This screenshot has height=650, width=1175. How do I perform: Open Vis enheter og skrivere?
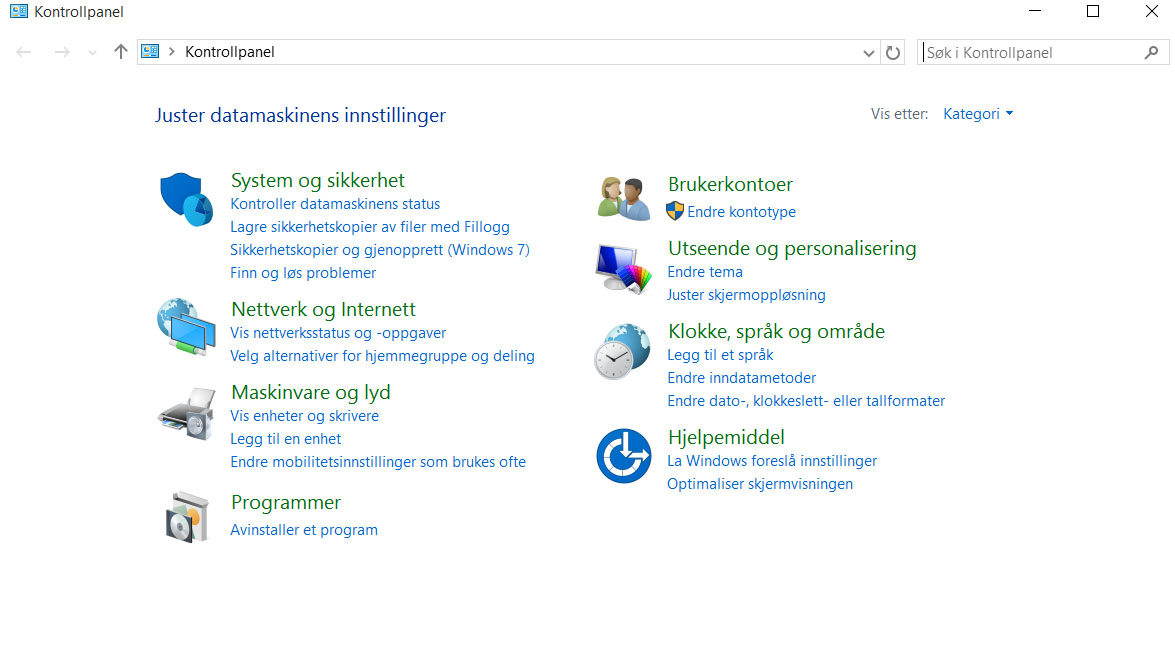(x=304, y=416)
